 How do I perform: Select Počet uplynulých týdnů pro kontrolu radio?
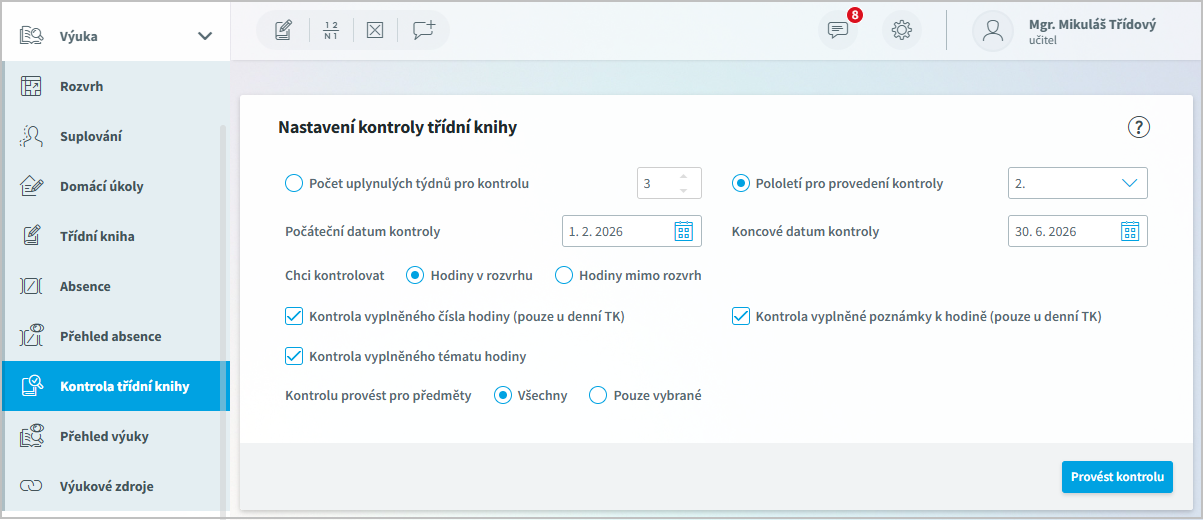[294, 183]
